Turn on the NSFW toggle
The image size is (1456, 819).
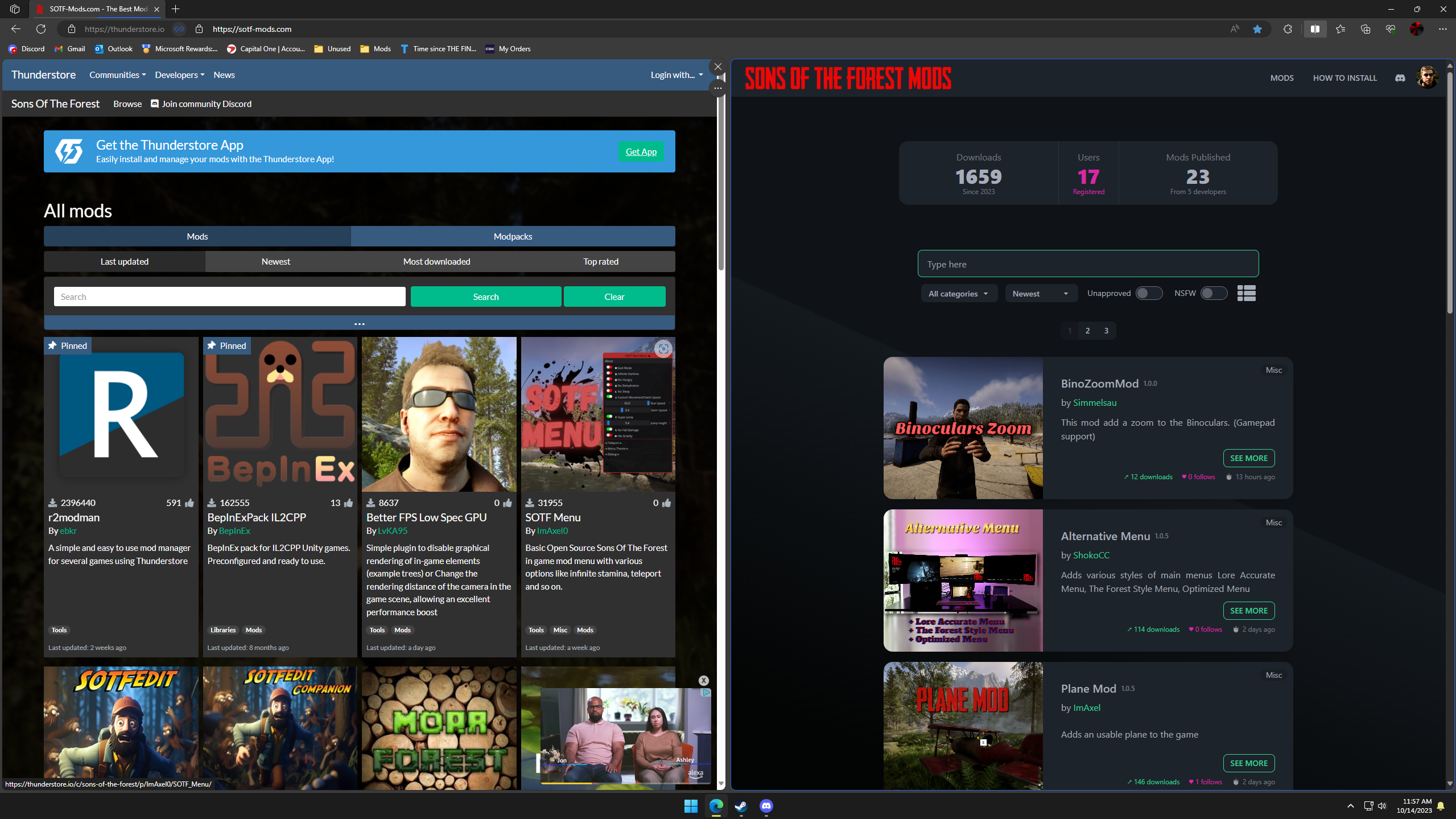point(1213,293)
